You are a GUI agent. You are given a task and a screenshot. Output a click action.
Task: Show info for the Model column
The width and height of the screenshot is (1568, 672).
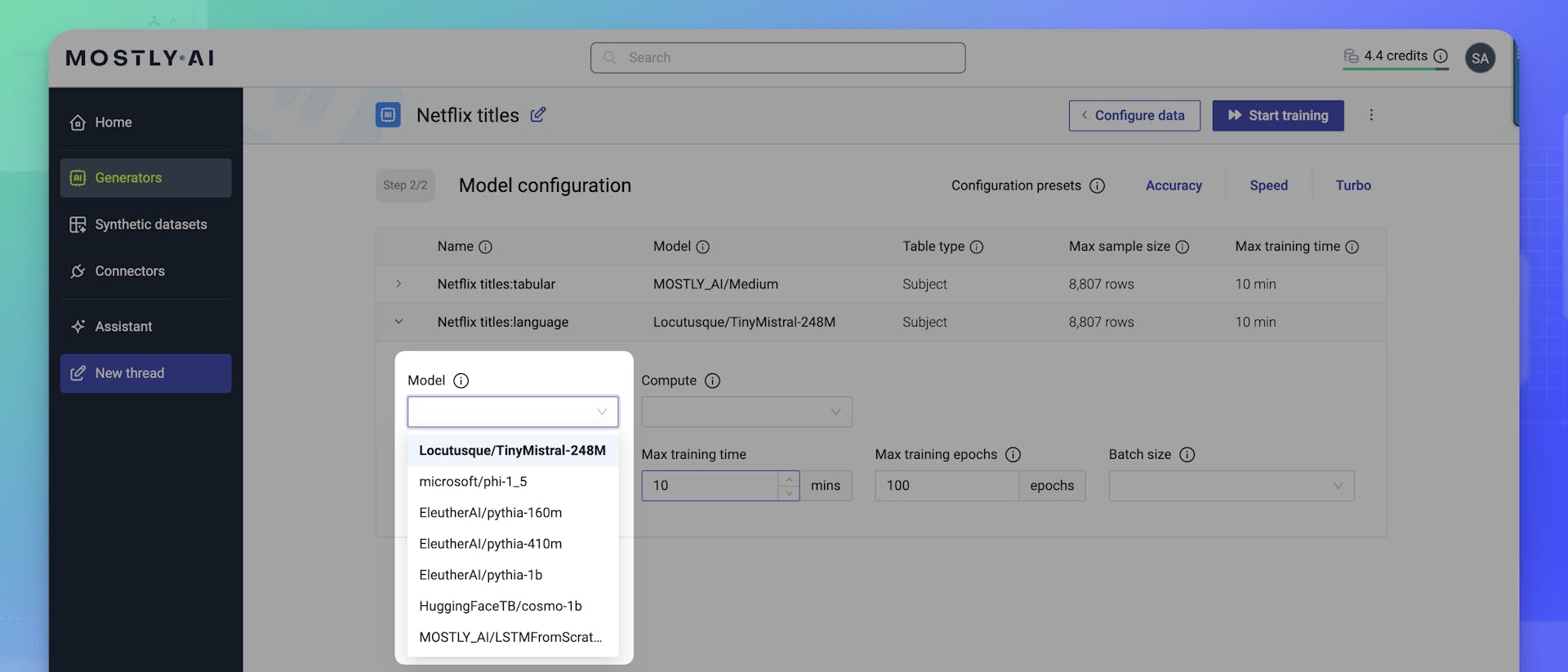click(702, 247)
